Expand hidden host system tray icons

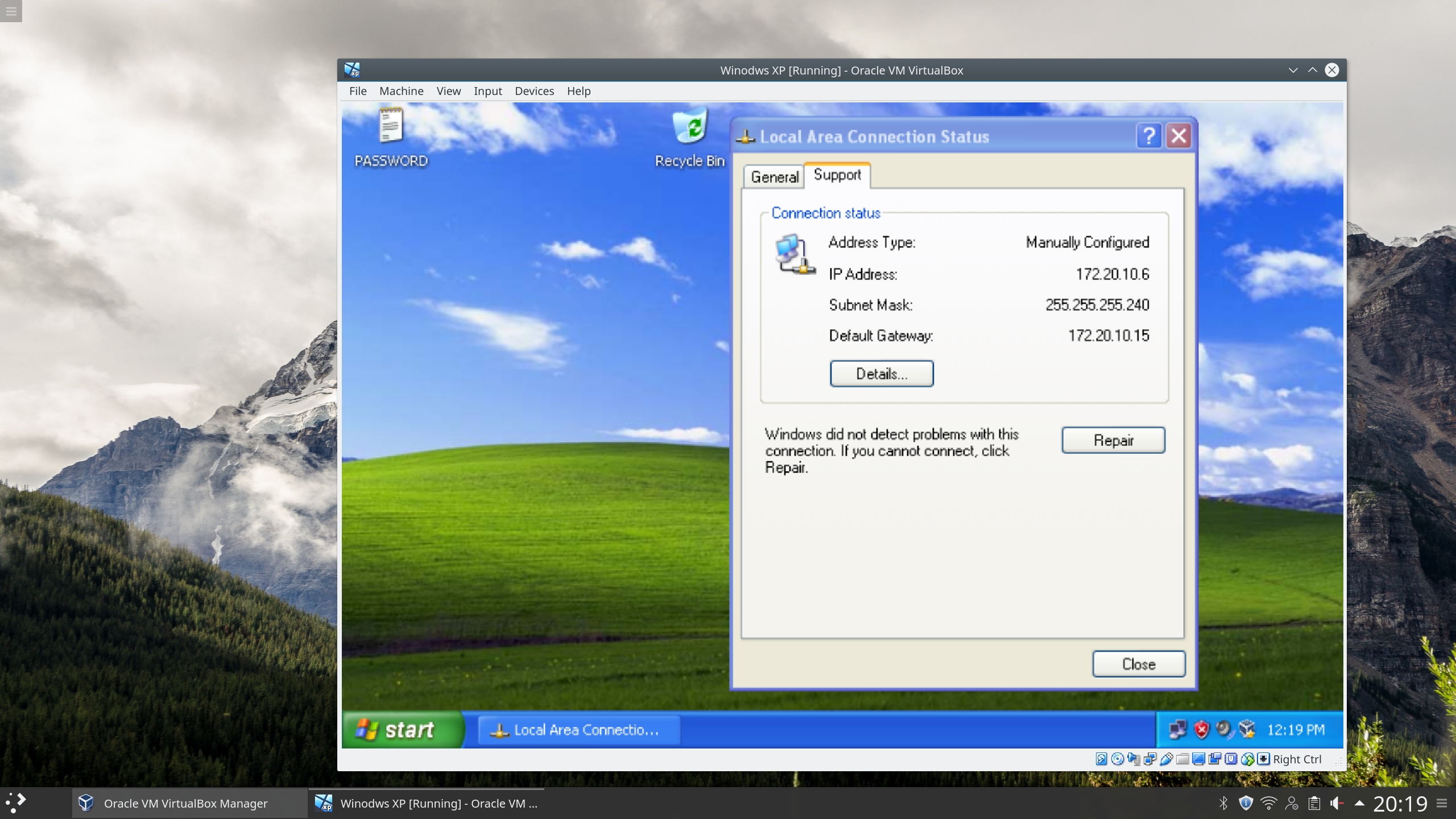tap(1359, 803)
